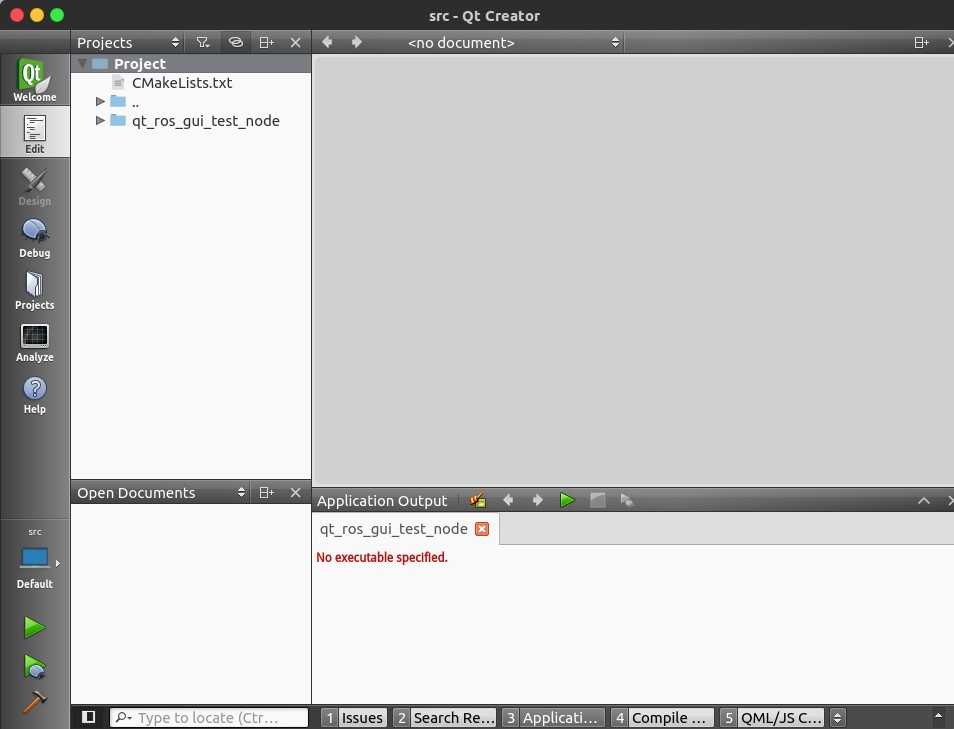This screenshot has width=954, height=729.
Task: Toggle progress details arrow in status bar
Action: [x=938, y=716]
